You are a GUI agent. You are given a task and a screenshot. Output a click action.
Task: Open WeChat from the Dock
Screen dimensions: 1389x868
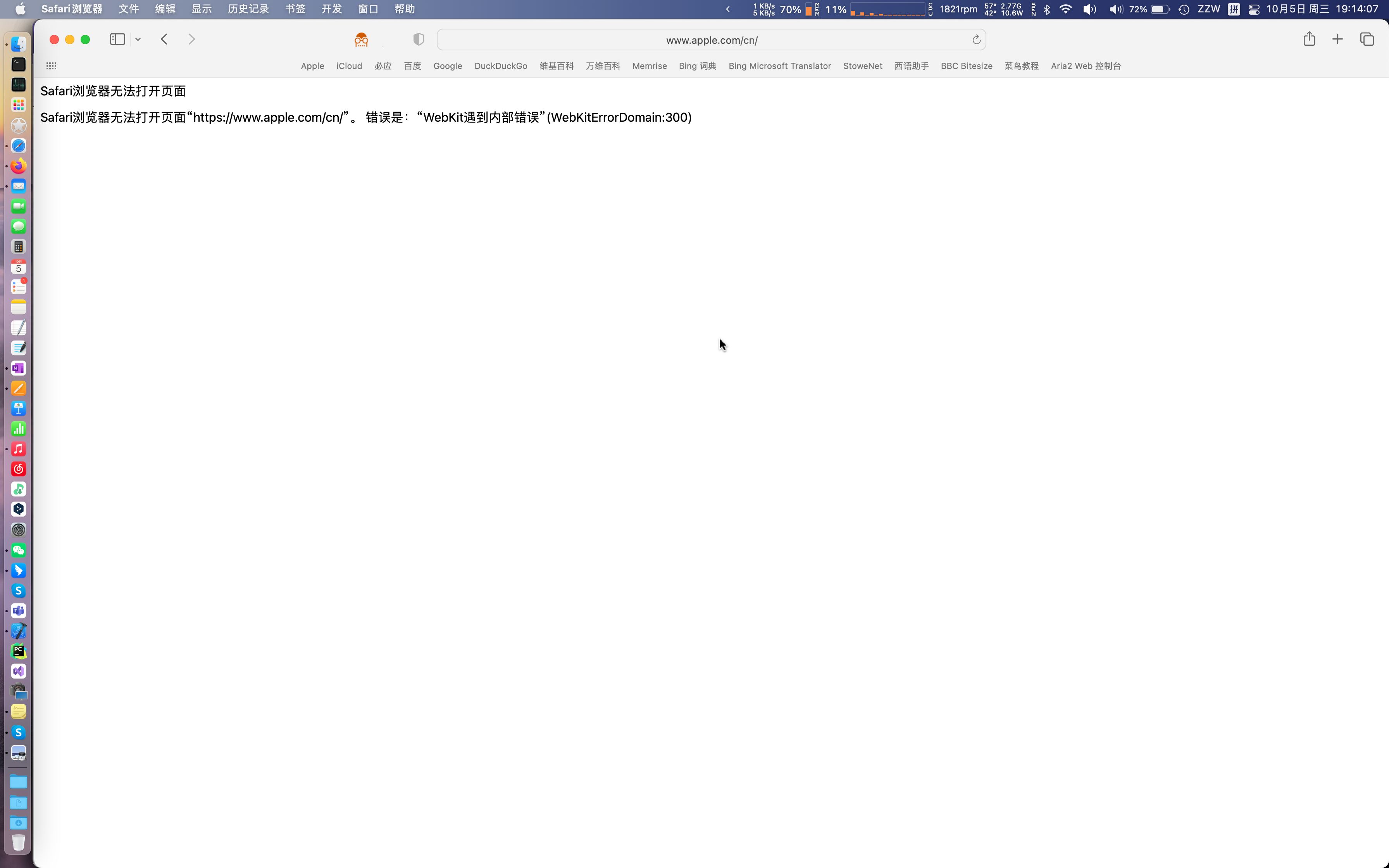(x=18, y=550)
